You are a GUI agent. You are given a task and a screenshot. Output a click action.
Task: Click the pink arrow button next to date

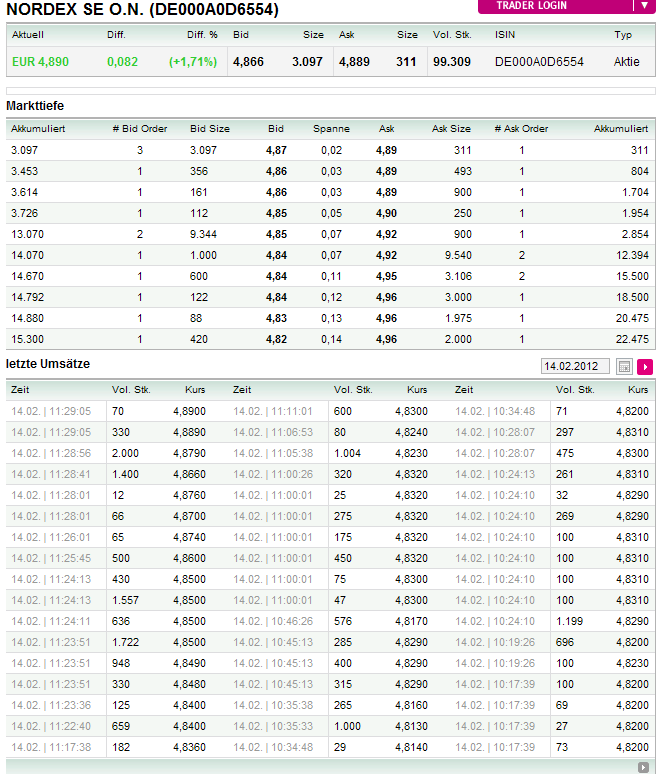point(645,367)
